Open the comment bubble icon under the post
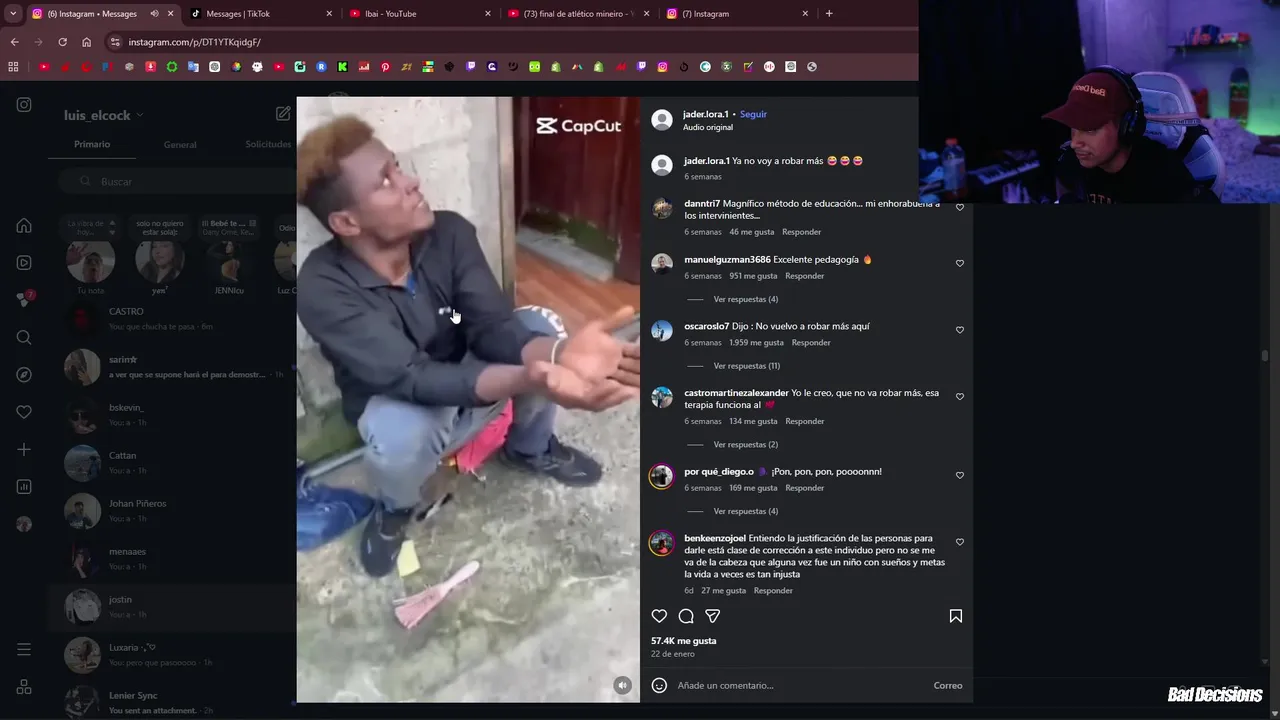 686,616
